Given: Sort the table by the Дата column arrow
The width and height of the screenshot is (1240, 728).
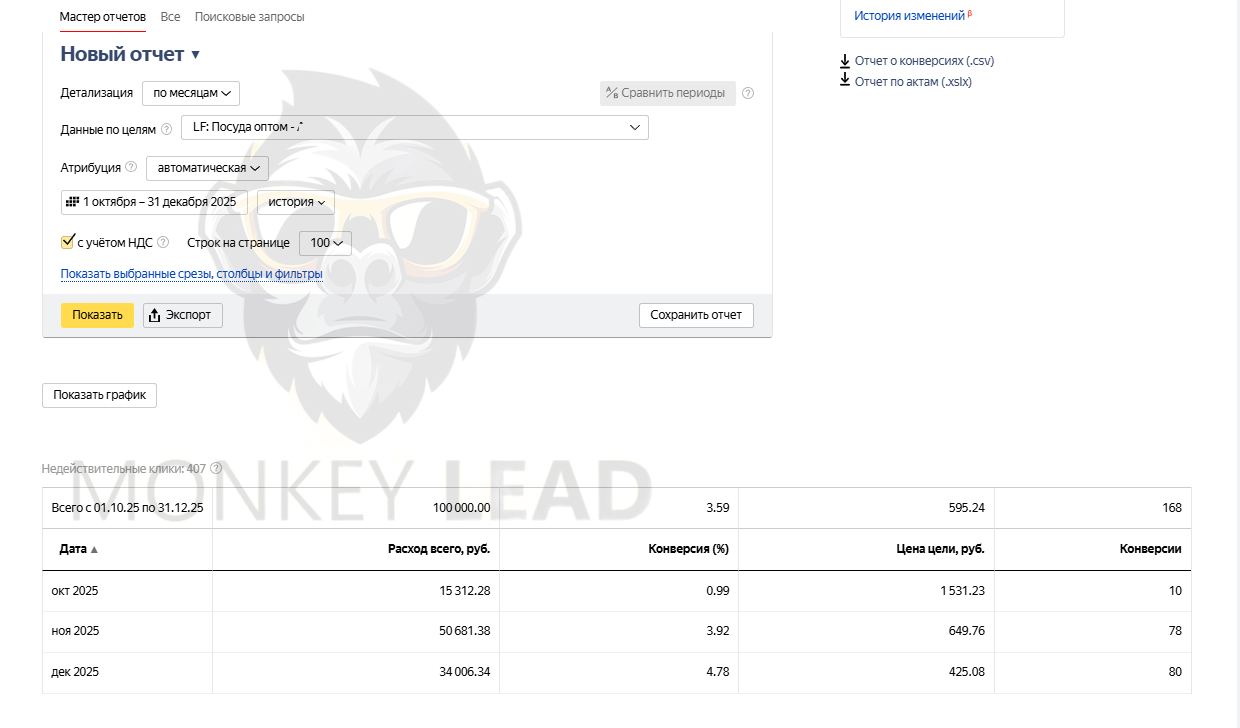Looking at the screenshot, I should [x=95, y=549].
